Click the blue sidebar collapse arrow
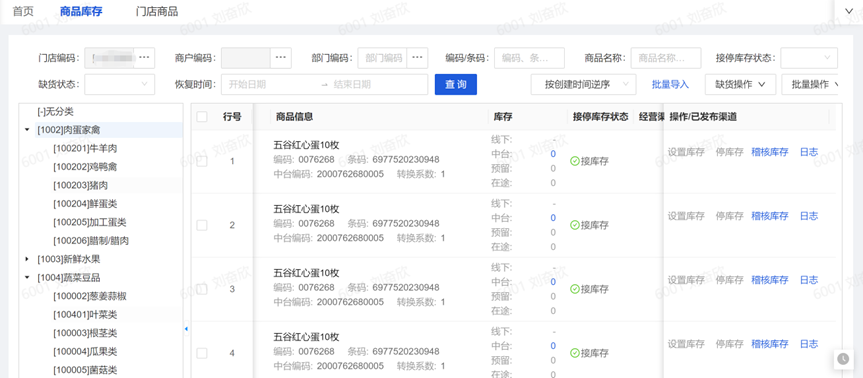 (x=186, y=328)
